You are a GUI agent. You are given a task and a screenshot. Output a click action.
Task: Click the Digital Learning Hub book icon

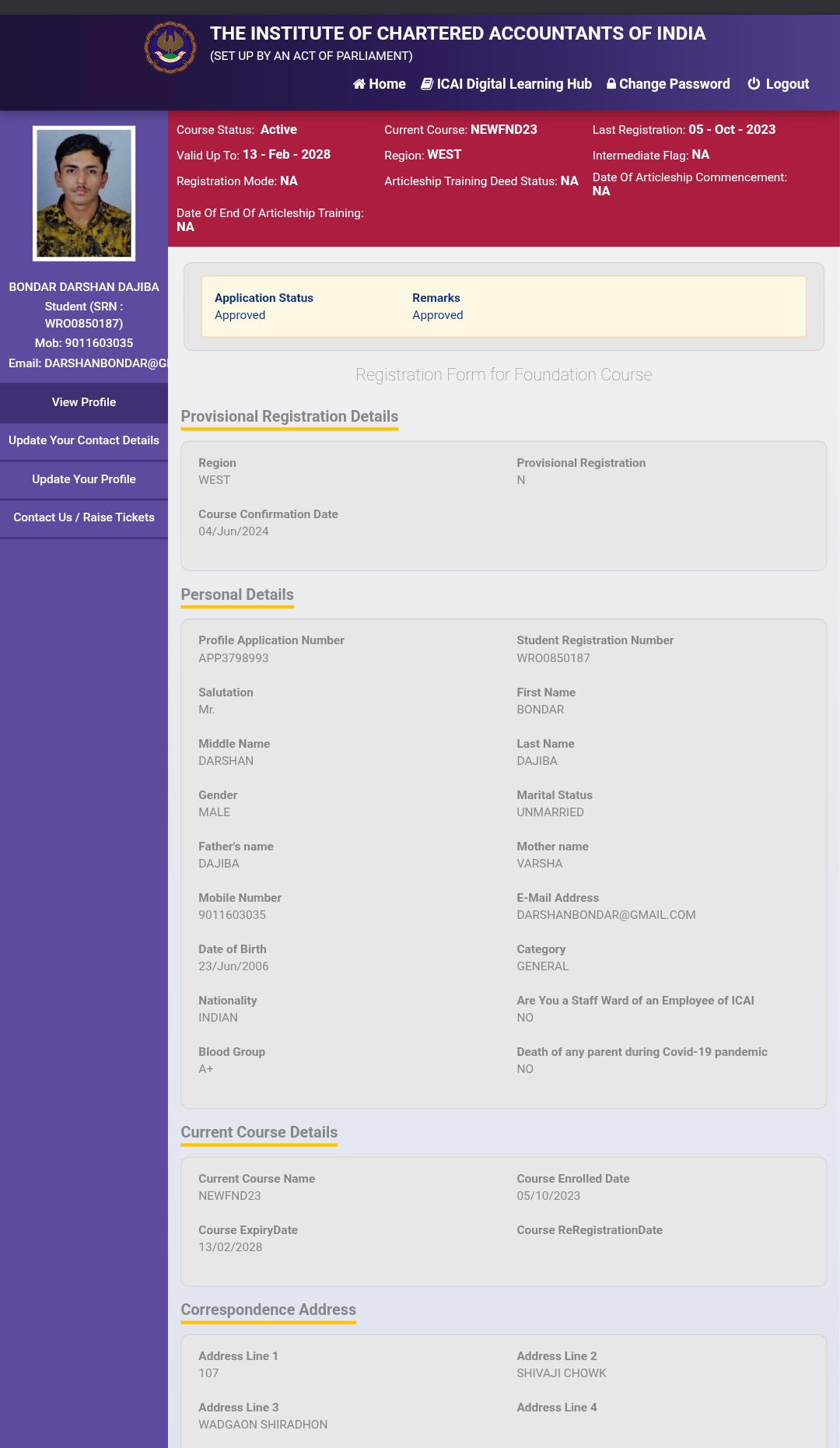(x=427, y=84)
